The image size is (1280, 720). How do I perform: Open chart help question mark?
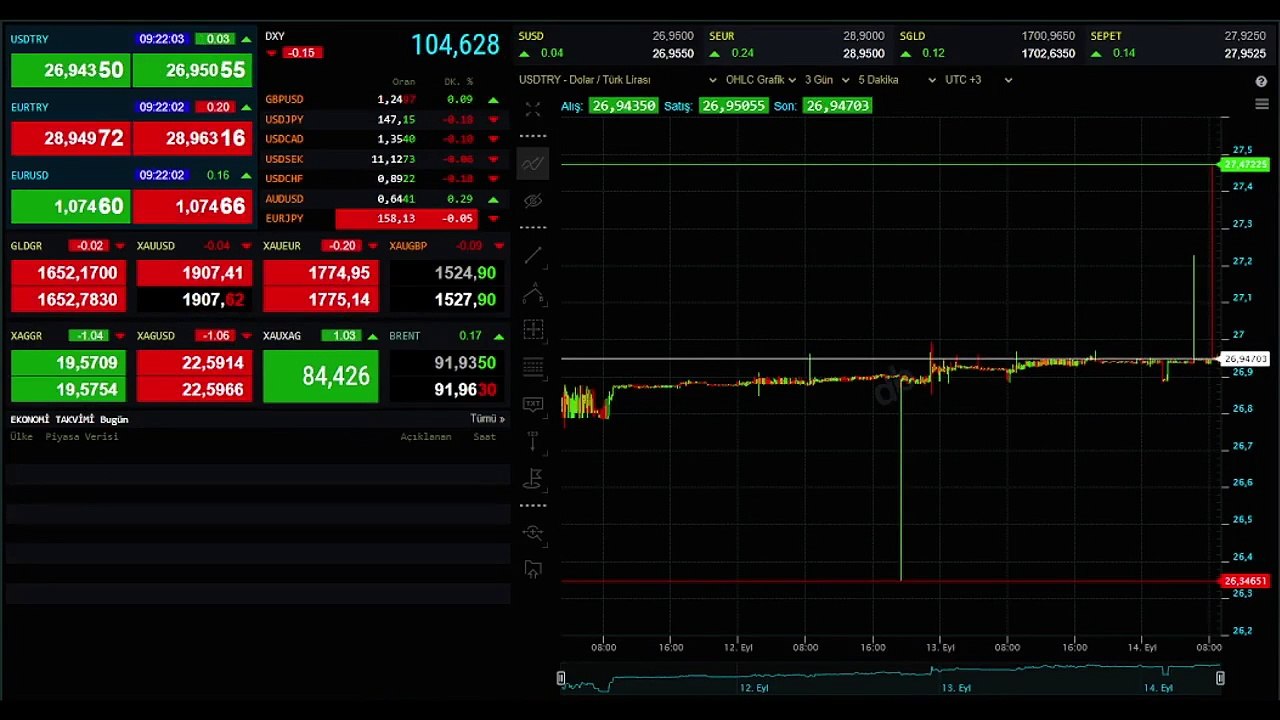(x=1261, y=81)
